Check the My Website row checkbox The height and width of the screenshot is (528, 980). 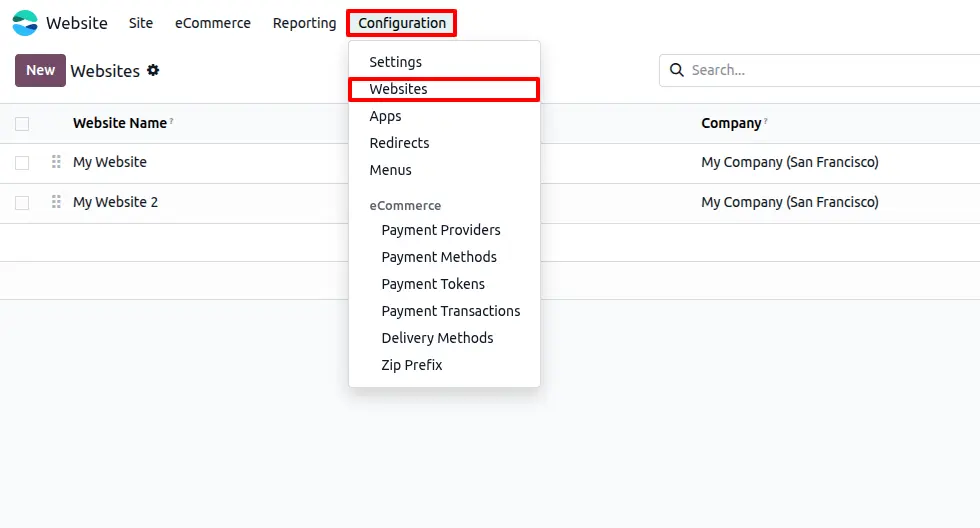22,163
